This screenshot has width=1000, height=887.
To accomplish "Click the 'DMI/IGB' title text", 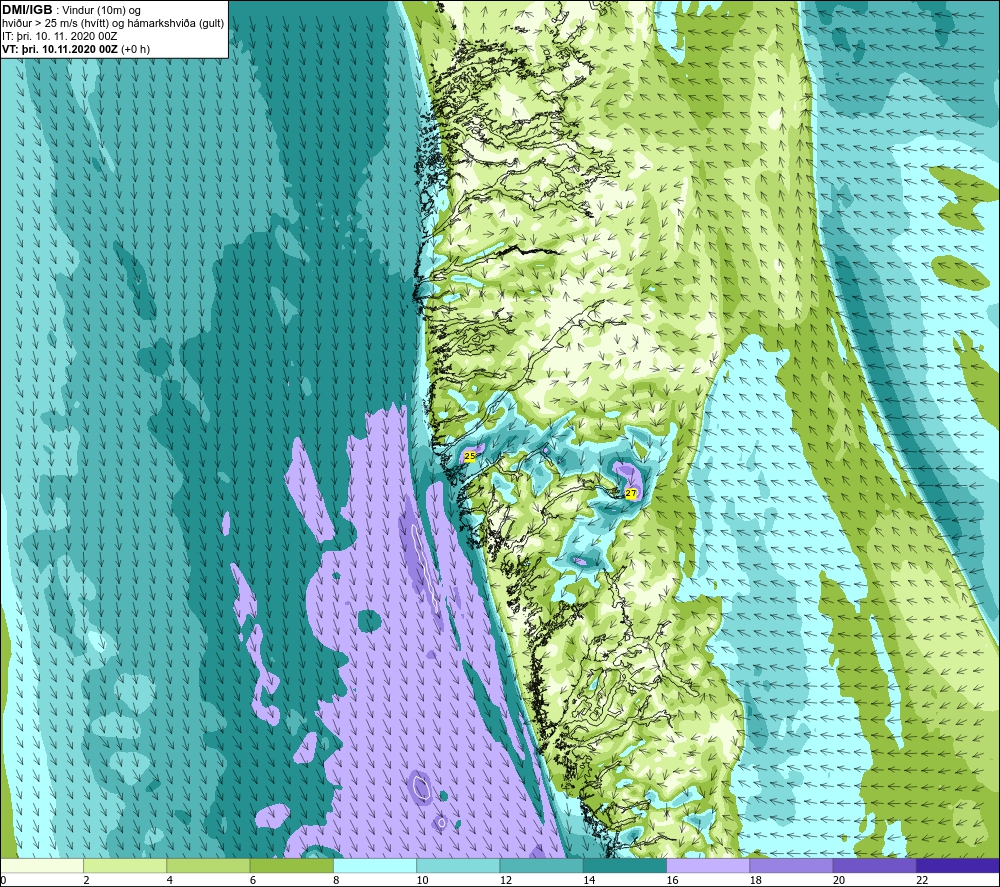I will click(x=27, y=10).
